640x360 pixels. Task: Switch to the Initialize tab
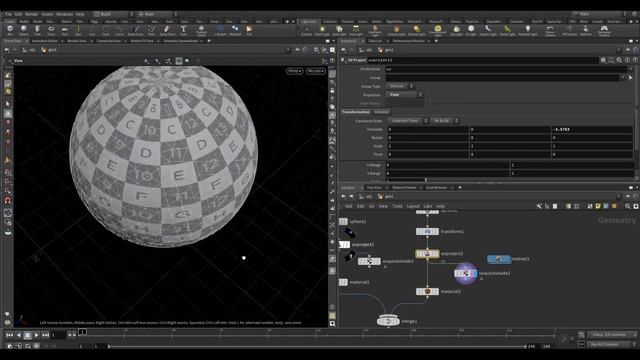(x=381, y=112)
